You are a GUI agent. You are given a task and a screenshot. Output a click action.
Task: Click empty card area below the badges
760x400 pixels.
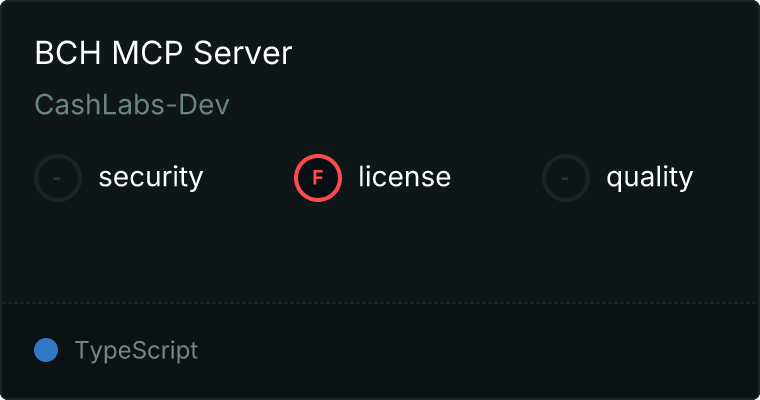380,250
